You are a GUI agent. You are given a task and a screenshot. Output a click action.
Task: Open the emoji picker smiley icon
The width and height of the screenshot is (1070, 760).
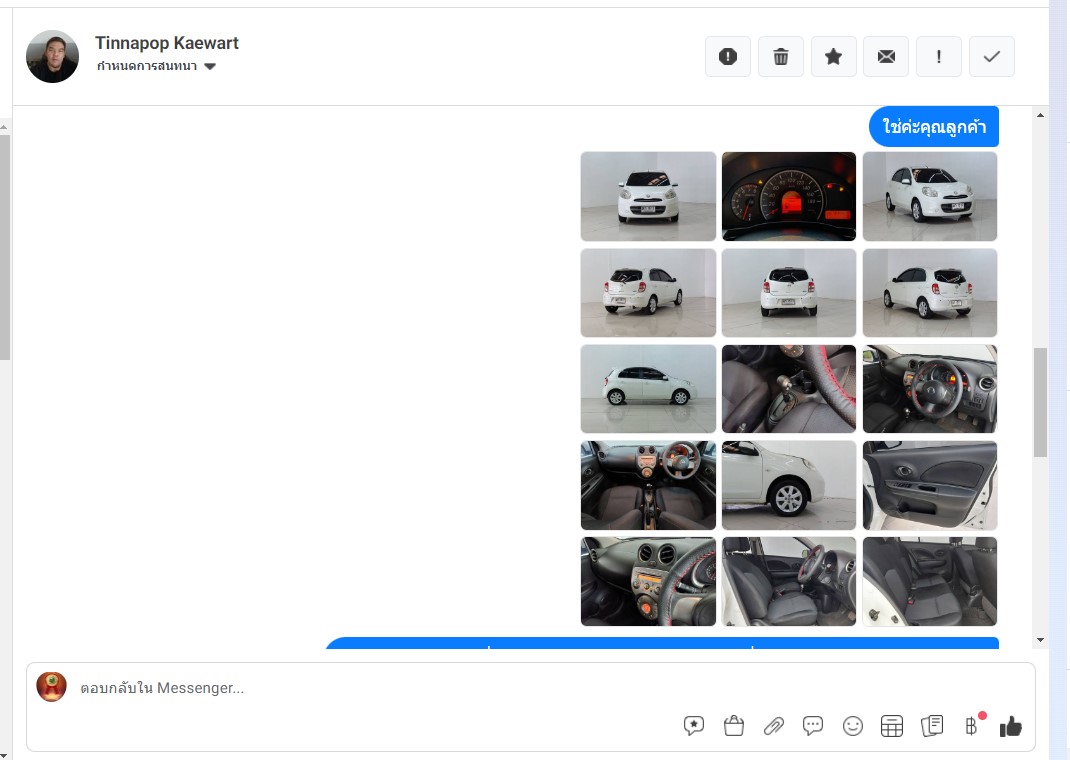[853, 726]
